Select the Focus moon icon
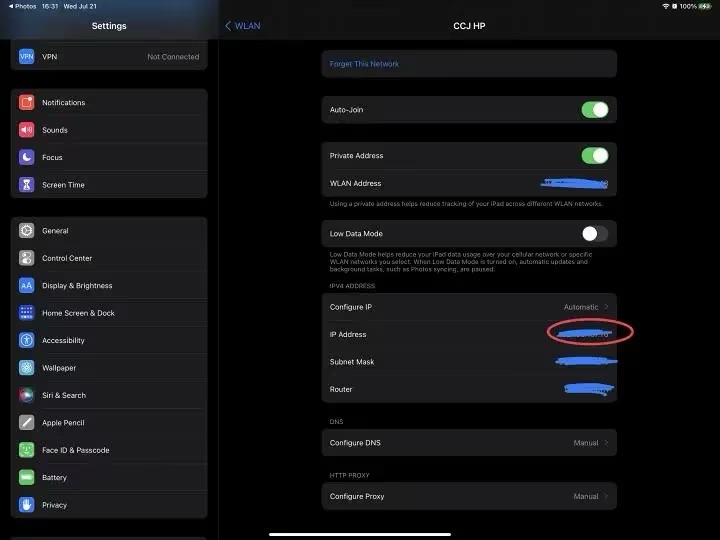 pyautogui.click(x=26, y=157)
